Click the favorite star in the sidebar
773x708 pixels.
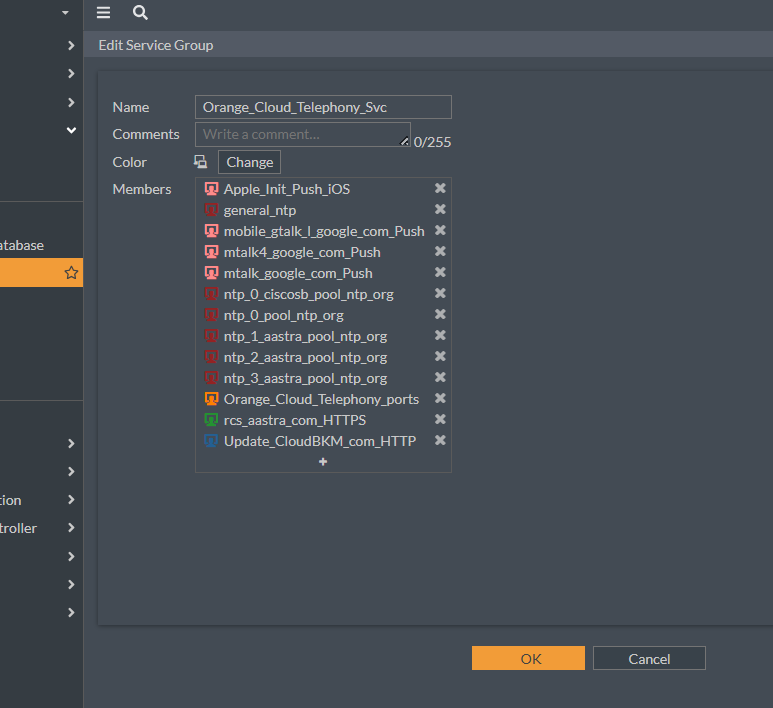[x=71, y=273]
